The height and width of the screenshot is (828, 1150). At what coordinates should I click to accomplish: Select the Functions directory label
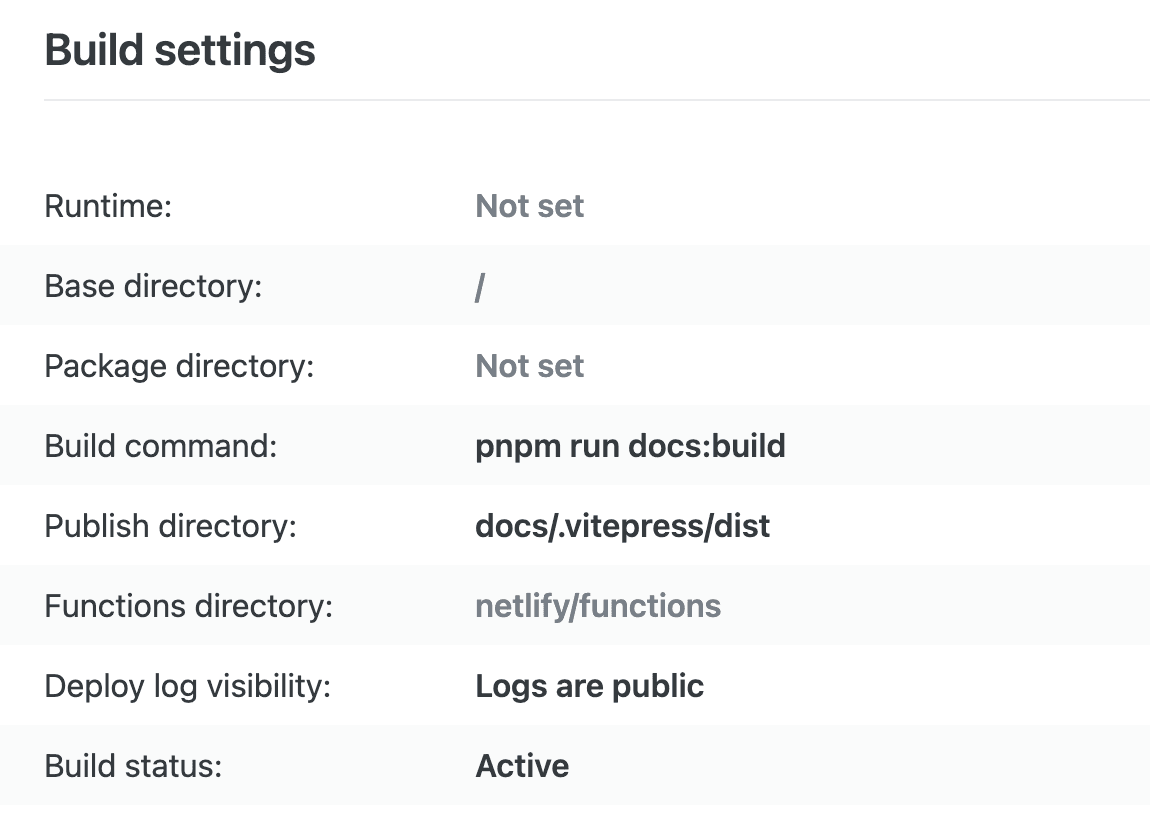[188, 606]
